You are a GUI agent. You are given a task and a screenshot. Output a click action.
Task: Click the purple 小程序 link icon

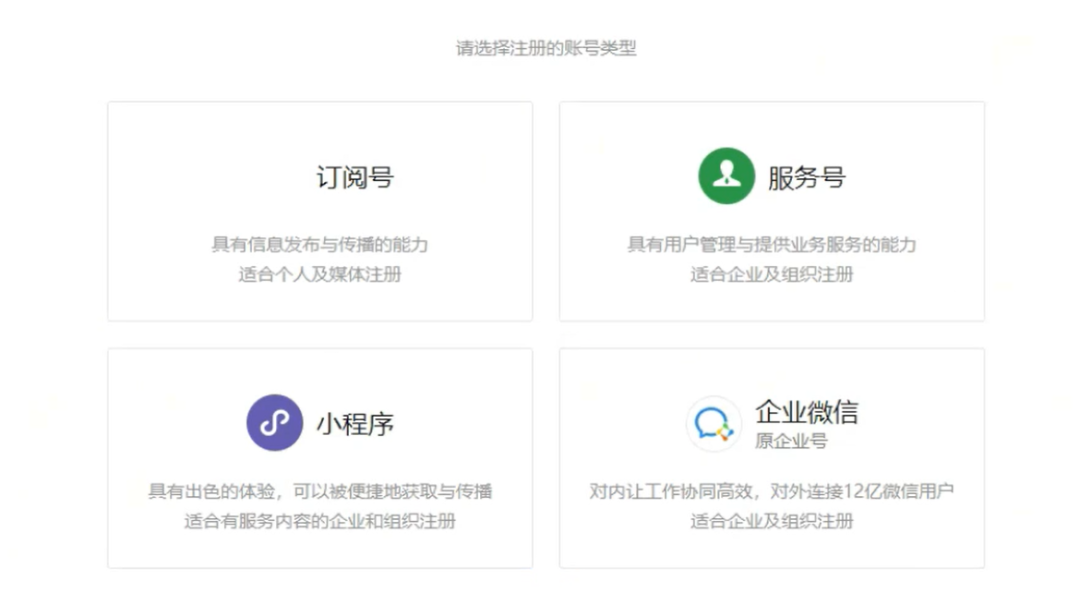coord(275,423)
